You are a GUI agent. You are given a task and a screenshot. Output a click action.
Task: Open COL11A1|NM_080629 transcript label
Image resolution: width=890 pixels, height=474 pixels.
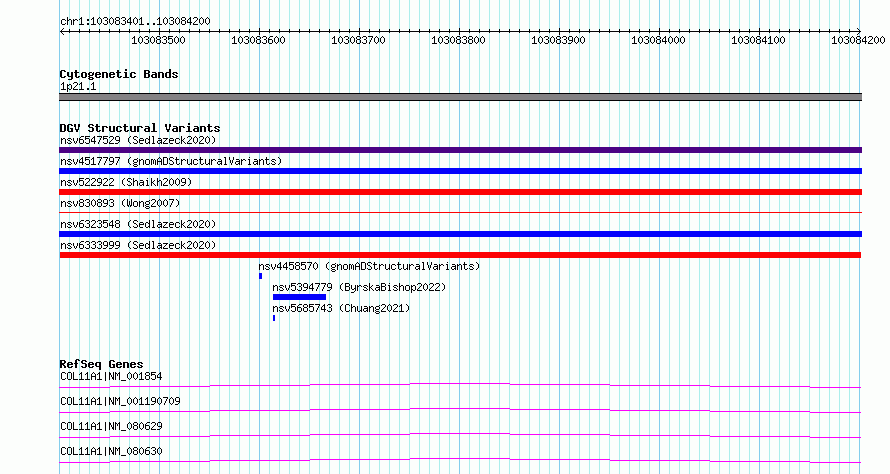tap(111, 426)
